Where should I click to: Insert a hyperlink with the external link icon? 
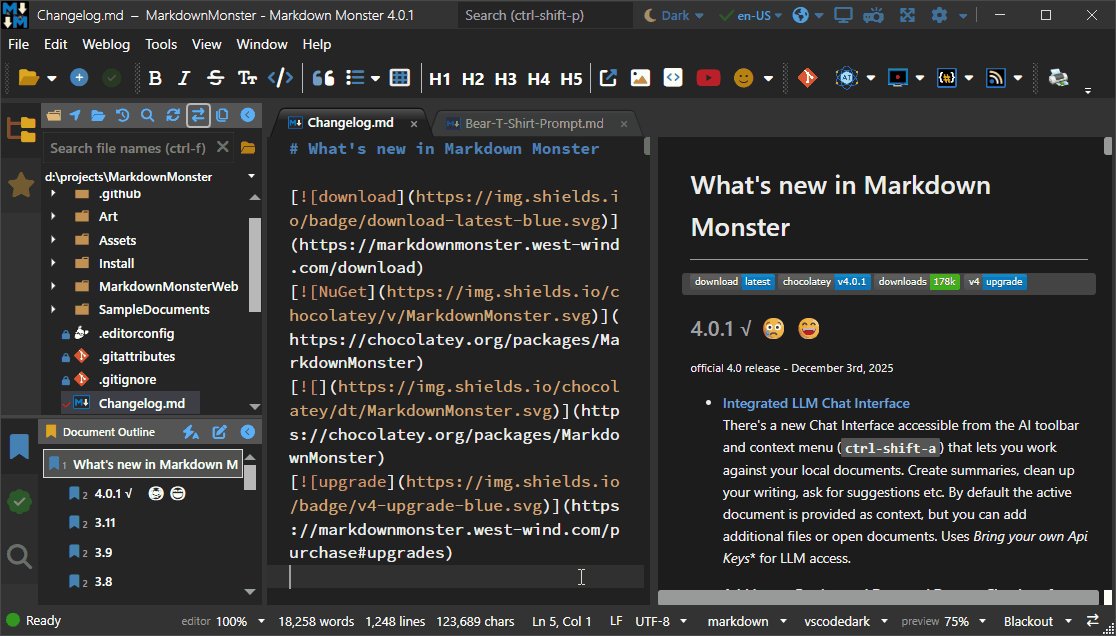pyautogui.click(x=608, y=78)
